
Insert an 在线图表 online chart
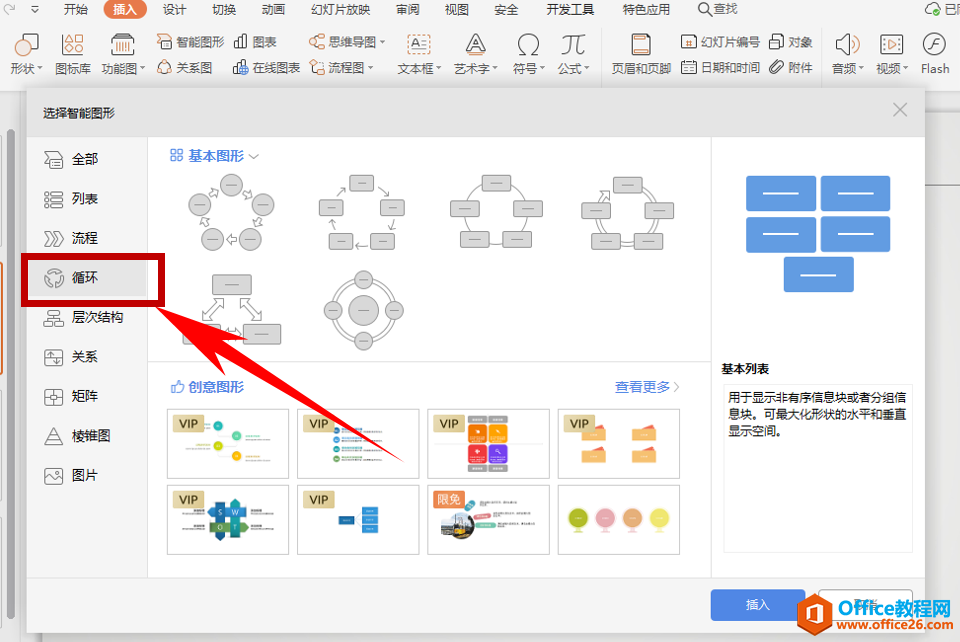[266, 67]
